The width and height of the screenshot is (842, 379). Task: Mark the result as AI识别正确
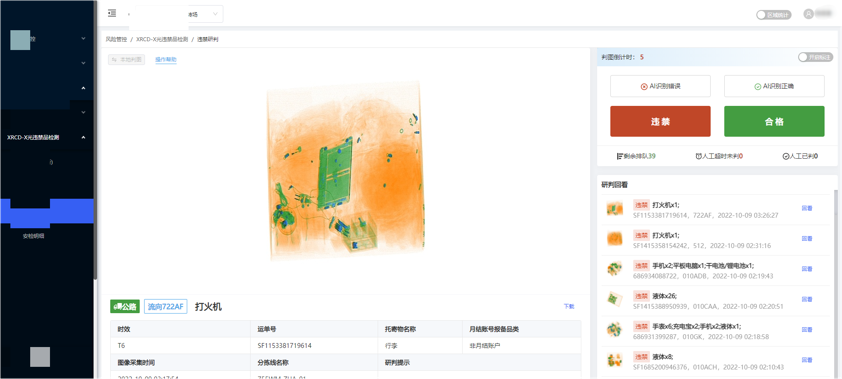tap(774, 86)
